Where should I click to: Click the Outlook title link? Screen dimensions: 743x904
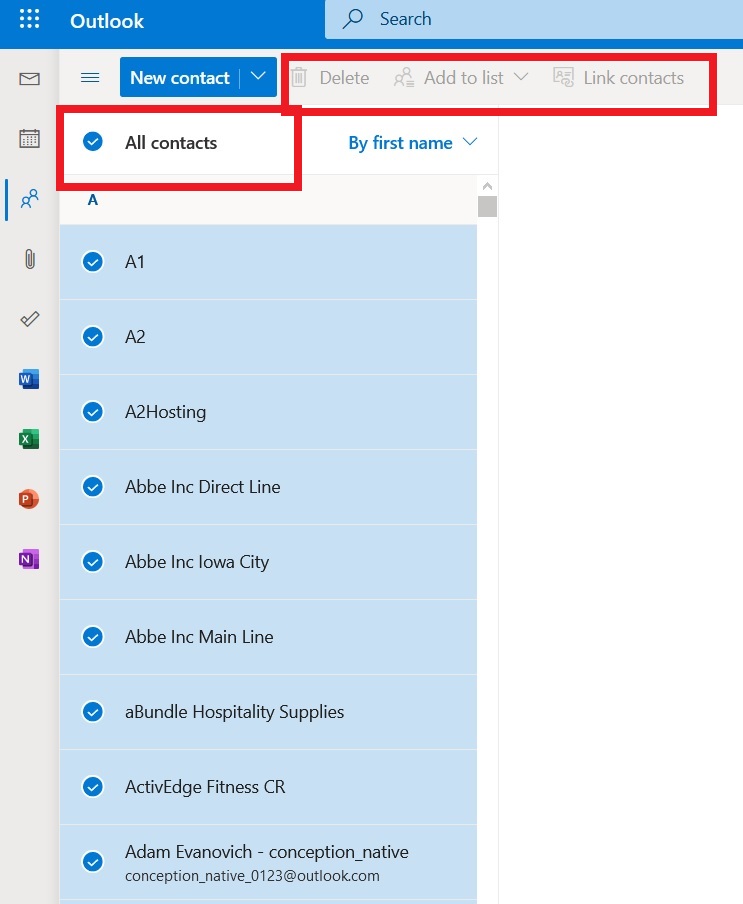[x=107, y=21]
